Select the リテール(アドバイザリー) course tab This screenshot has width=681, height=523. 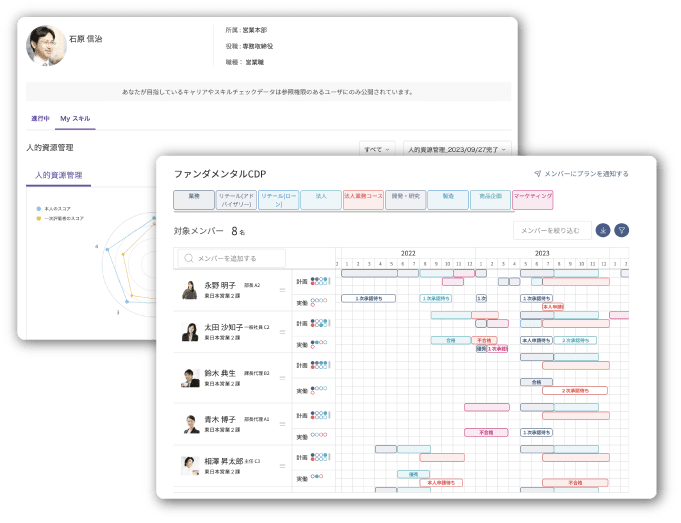coord(236,200)
